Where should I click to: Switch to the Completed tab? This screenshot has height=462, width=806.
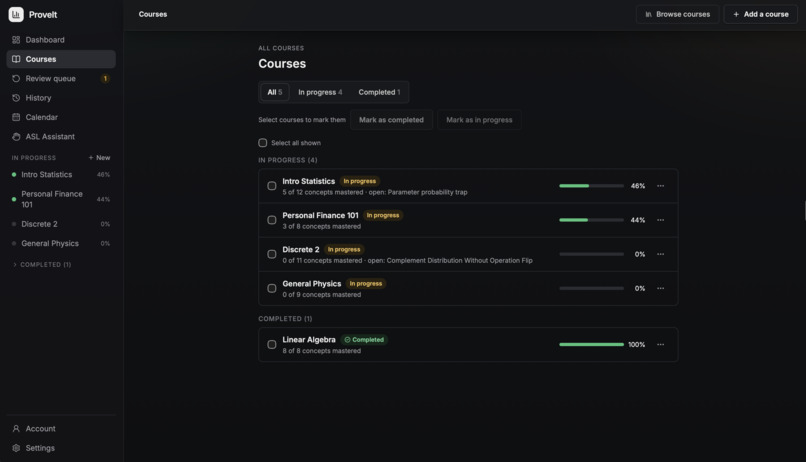tap(379, 93)
